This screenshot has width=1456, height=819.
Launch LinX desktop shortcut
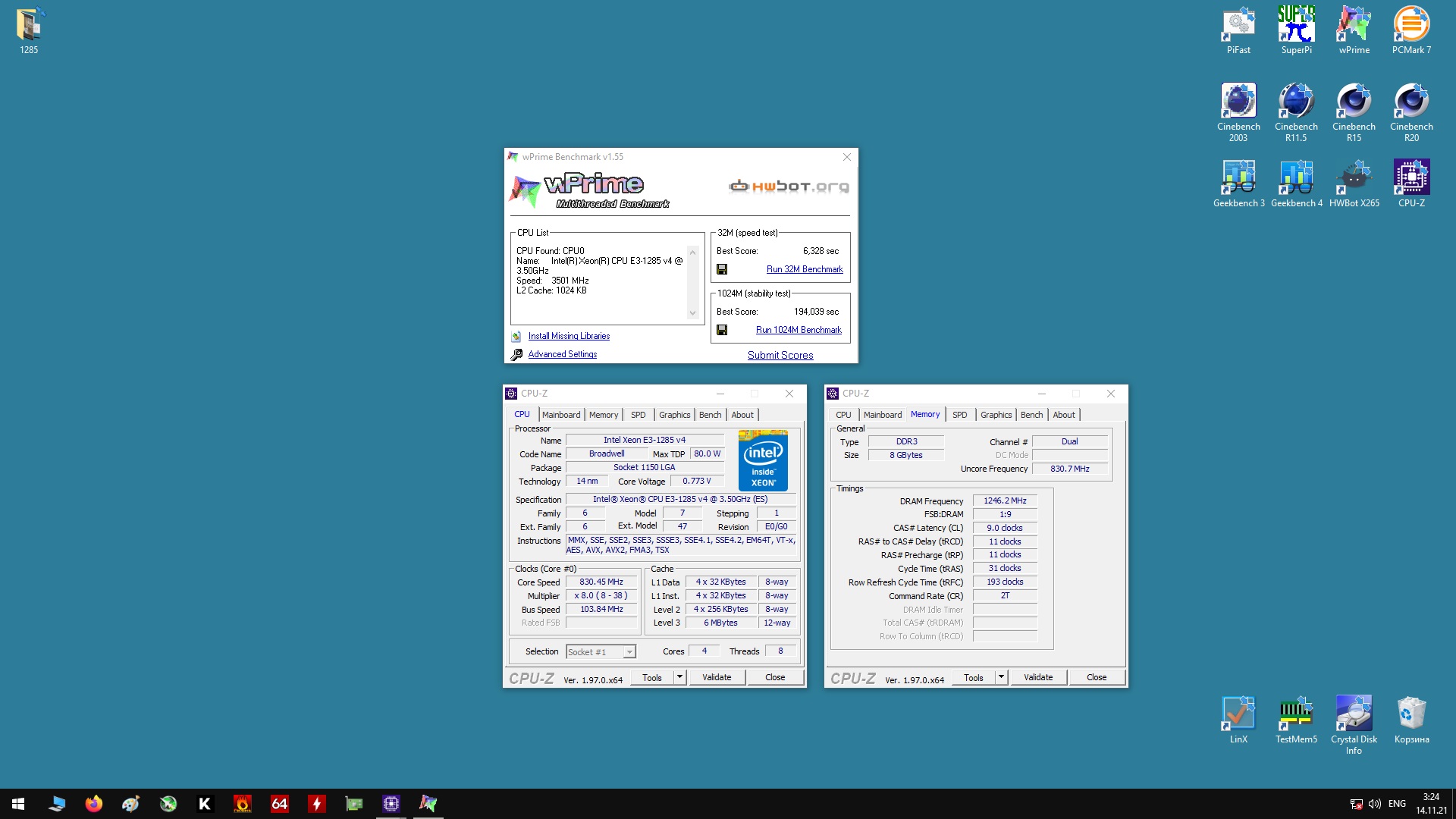tap(1238, 720)
